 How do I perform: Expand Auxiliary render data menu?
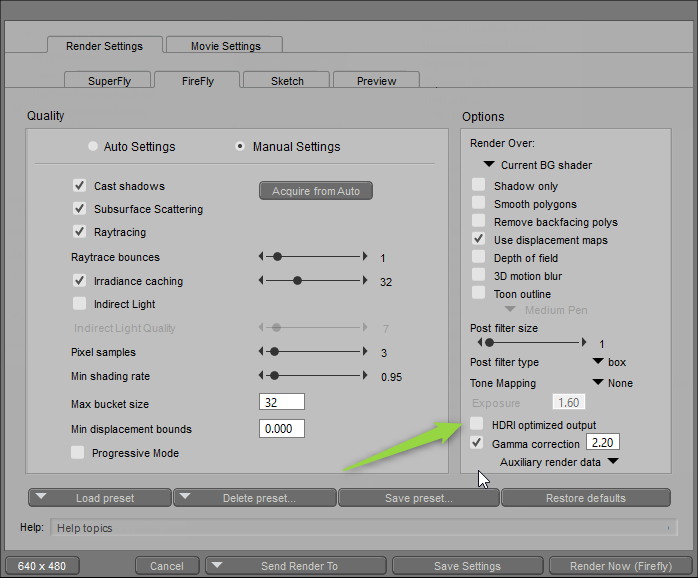tap(559, 462)
